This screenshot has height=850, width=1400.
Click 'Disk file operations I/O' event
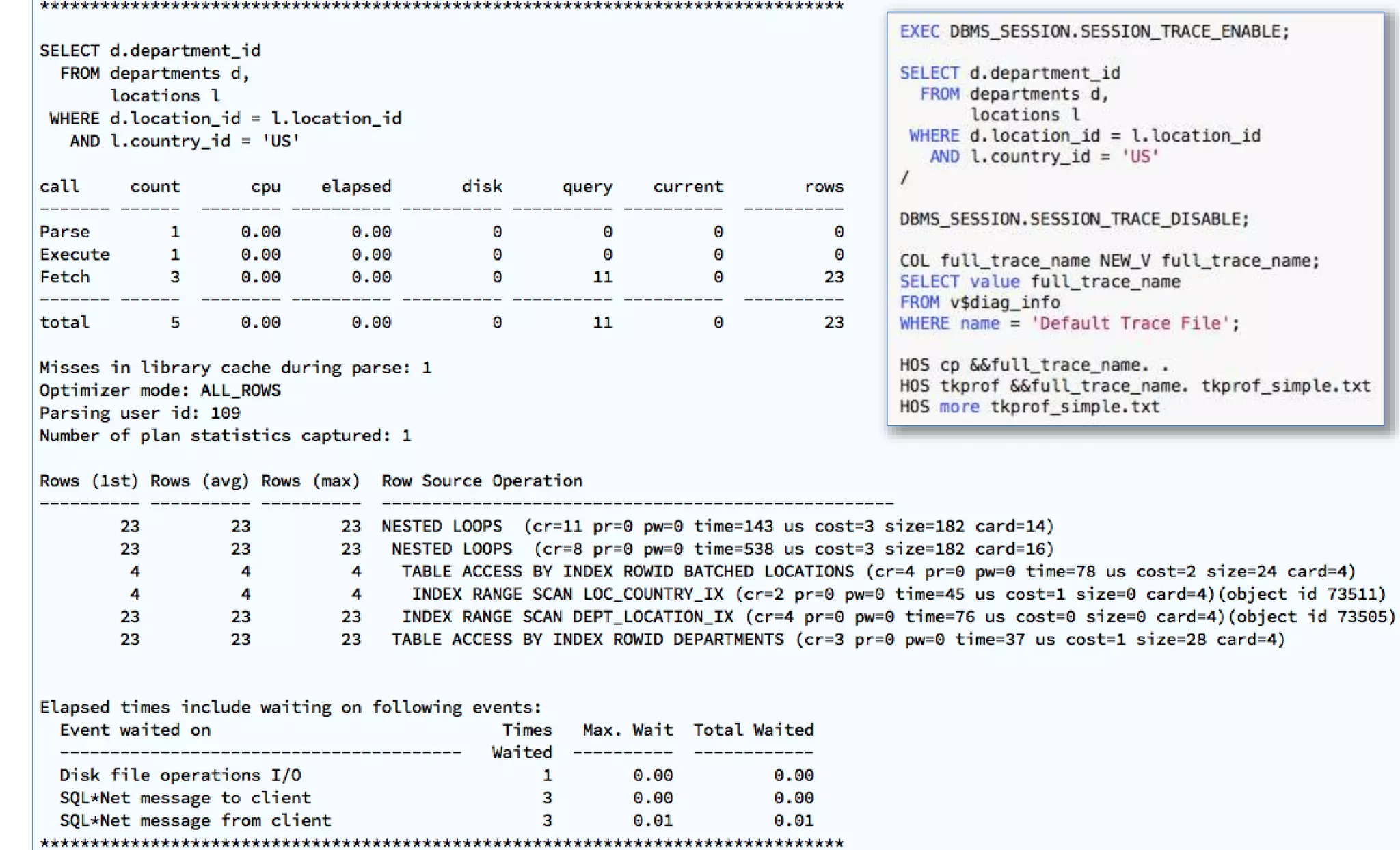tap(180, 775)
